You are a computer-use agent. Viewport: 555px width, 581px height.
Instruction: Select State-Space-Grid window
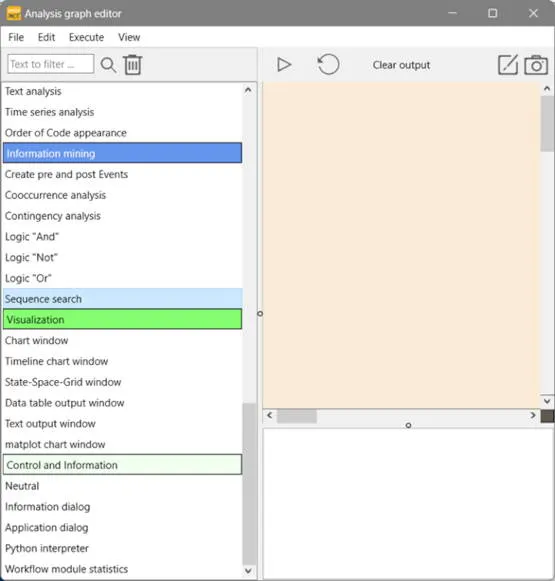coord(123,382)
